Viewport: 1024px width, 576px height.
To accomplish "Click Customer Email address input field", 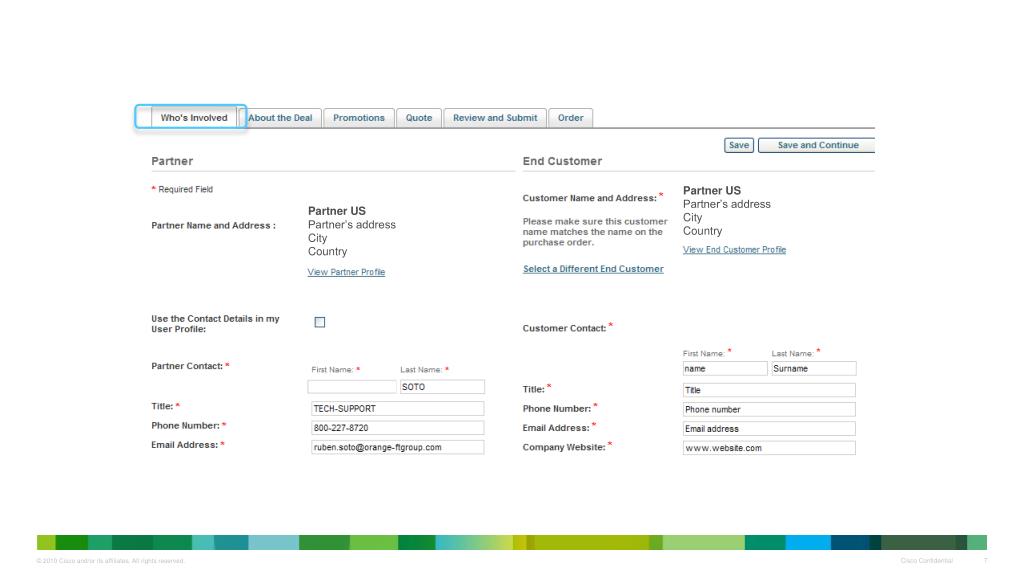I will point(769,428).
